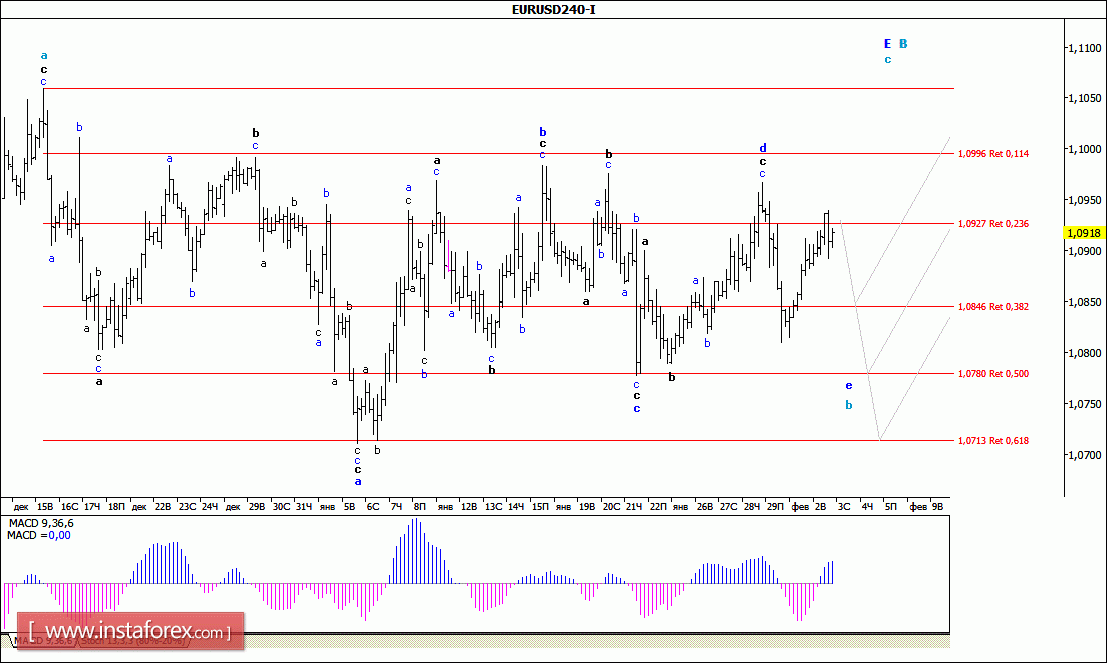Jump to the 9B date marker
Viewport: 1107px width, 663px height.
point(936,507)
